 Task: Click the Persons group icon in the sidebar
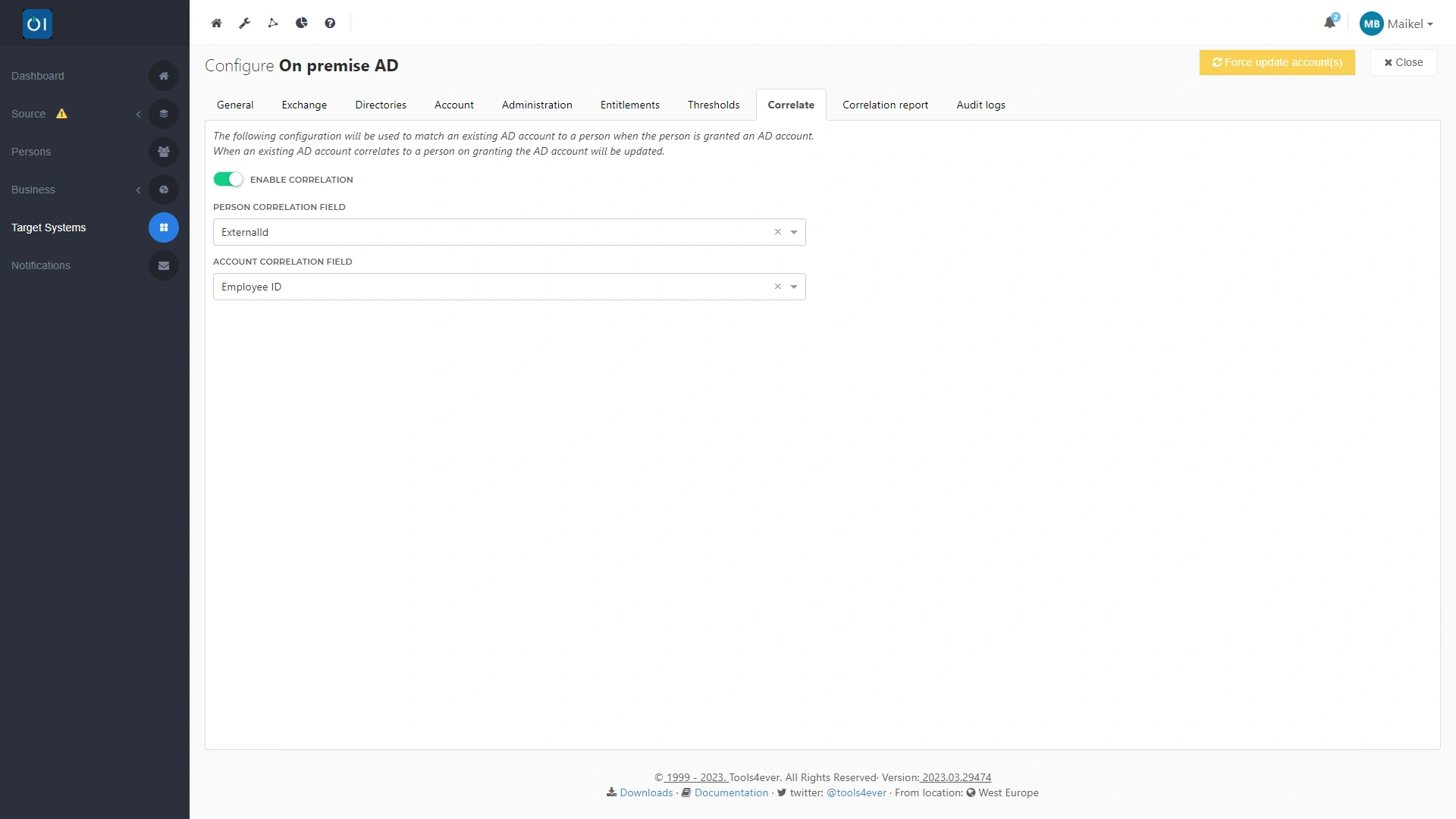pos(164,152)
